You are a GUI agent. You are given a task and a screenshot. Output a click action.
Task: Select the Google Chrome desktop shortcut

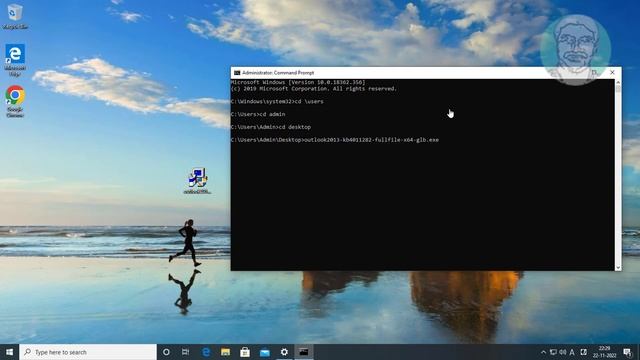point(15,101)
